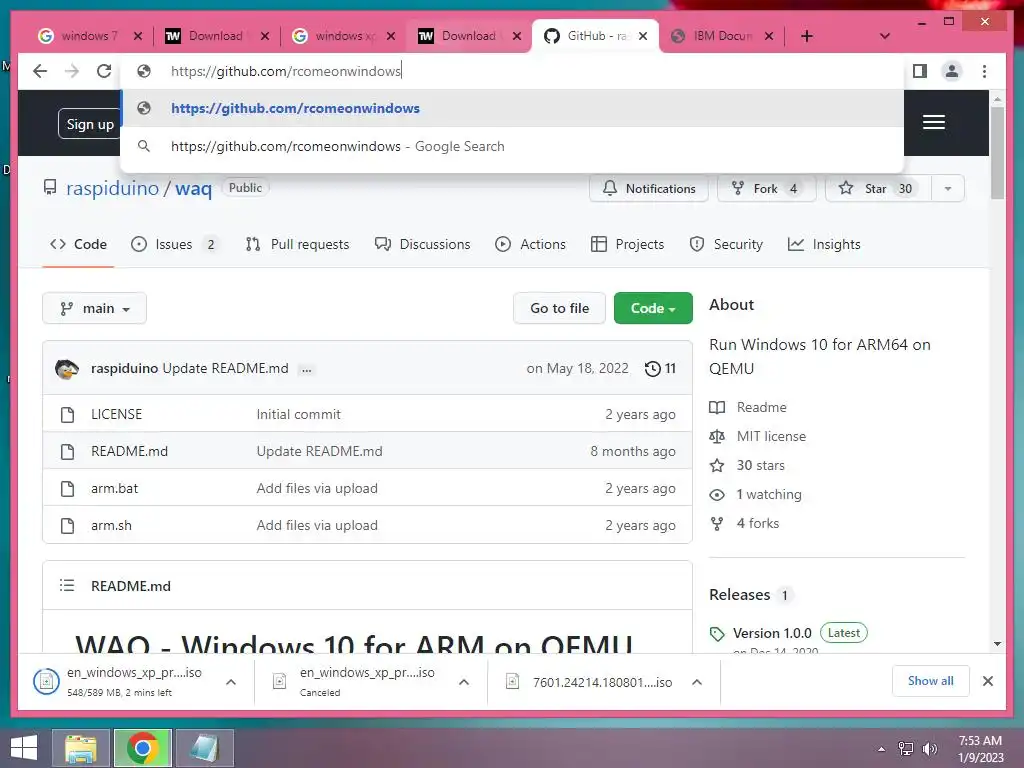Open File Explorer from the taskbar

coord(81,748)
